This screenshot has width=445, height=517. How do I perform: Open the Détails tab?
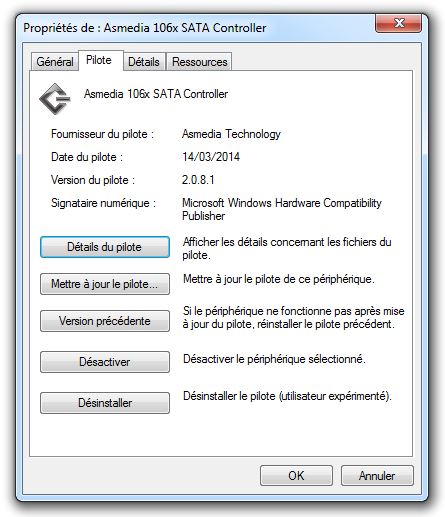tap(144, 62)
